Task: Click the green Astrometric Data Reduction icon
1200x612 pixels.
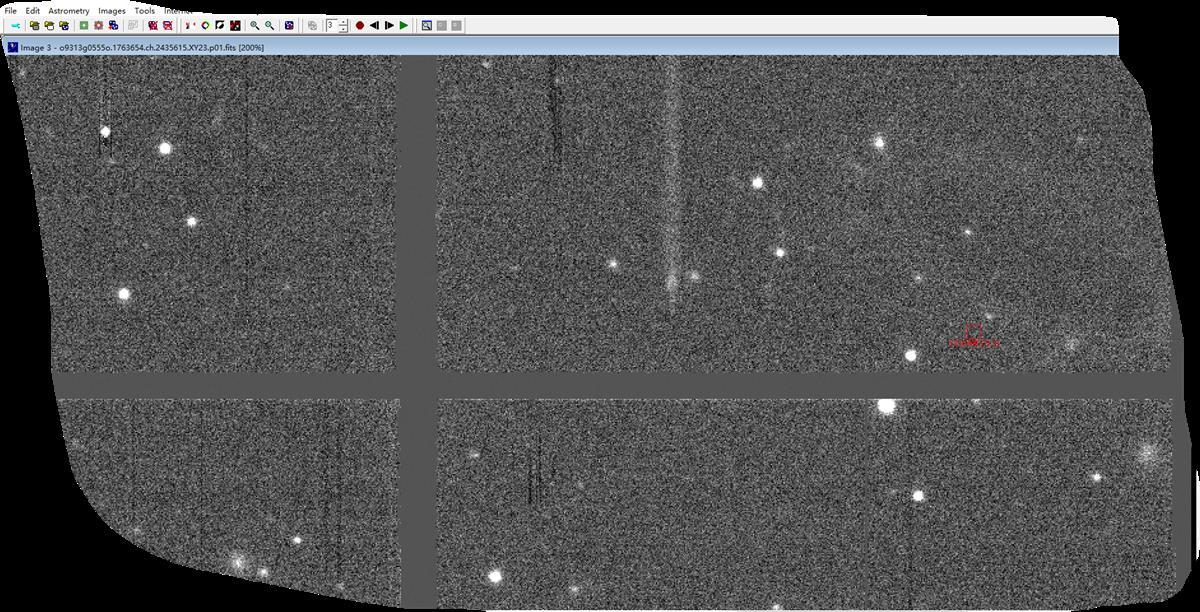Action: tap(84, 25)
